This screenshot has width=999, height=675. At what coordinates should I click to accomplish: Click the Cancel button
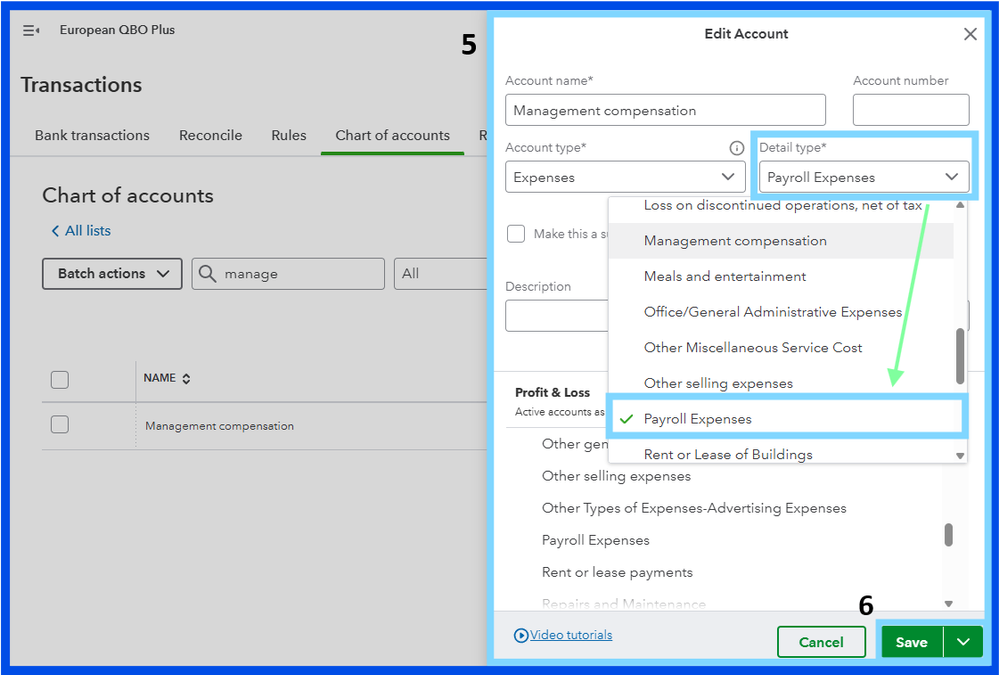click(x=821, y=642)
